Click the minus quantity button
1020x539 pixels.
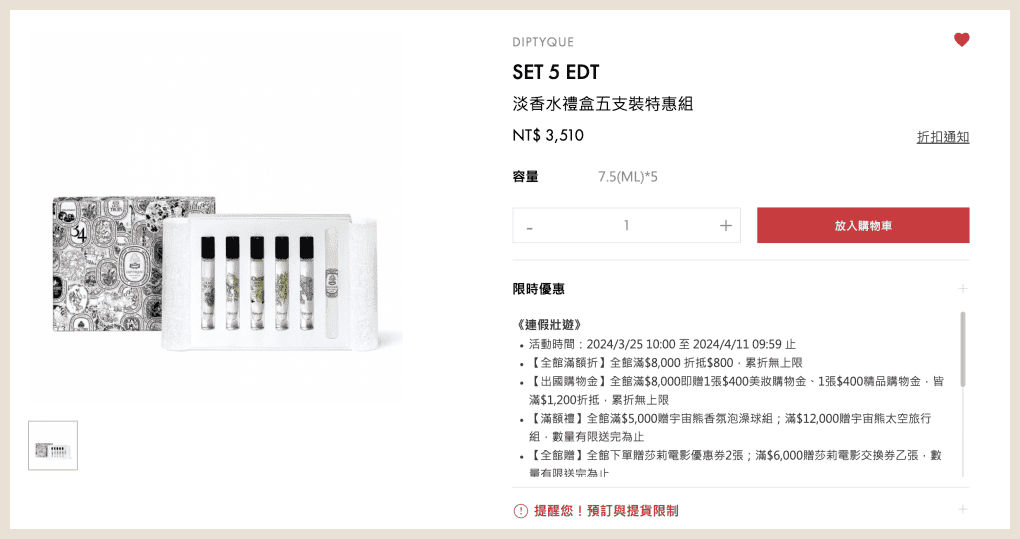[x=530, y=226]
